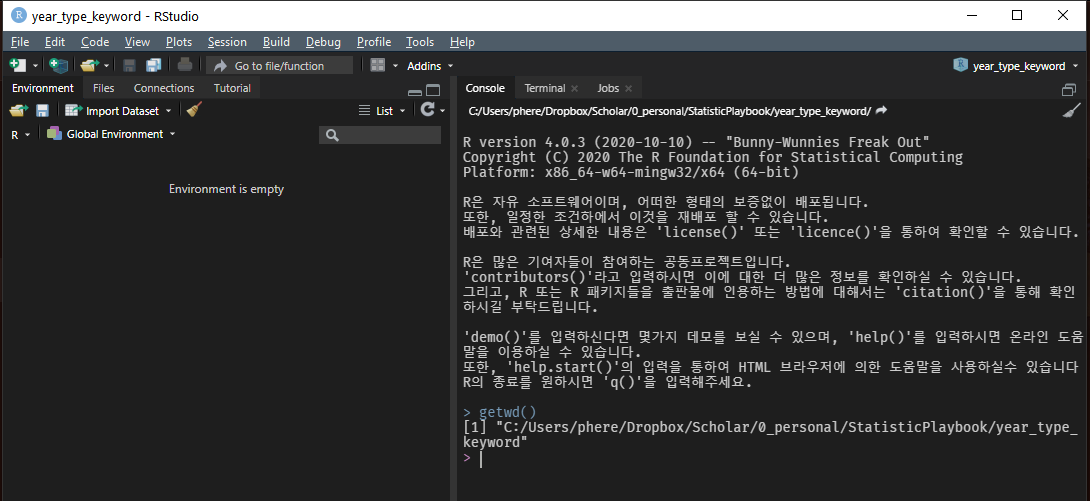Switch to the Files tab
Image resolution: width=1090 pixels, height=501 pixels.
tap(104, 88)
